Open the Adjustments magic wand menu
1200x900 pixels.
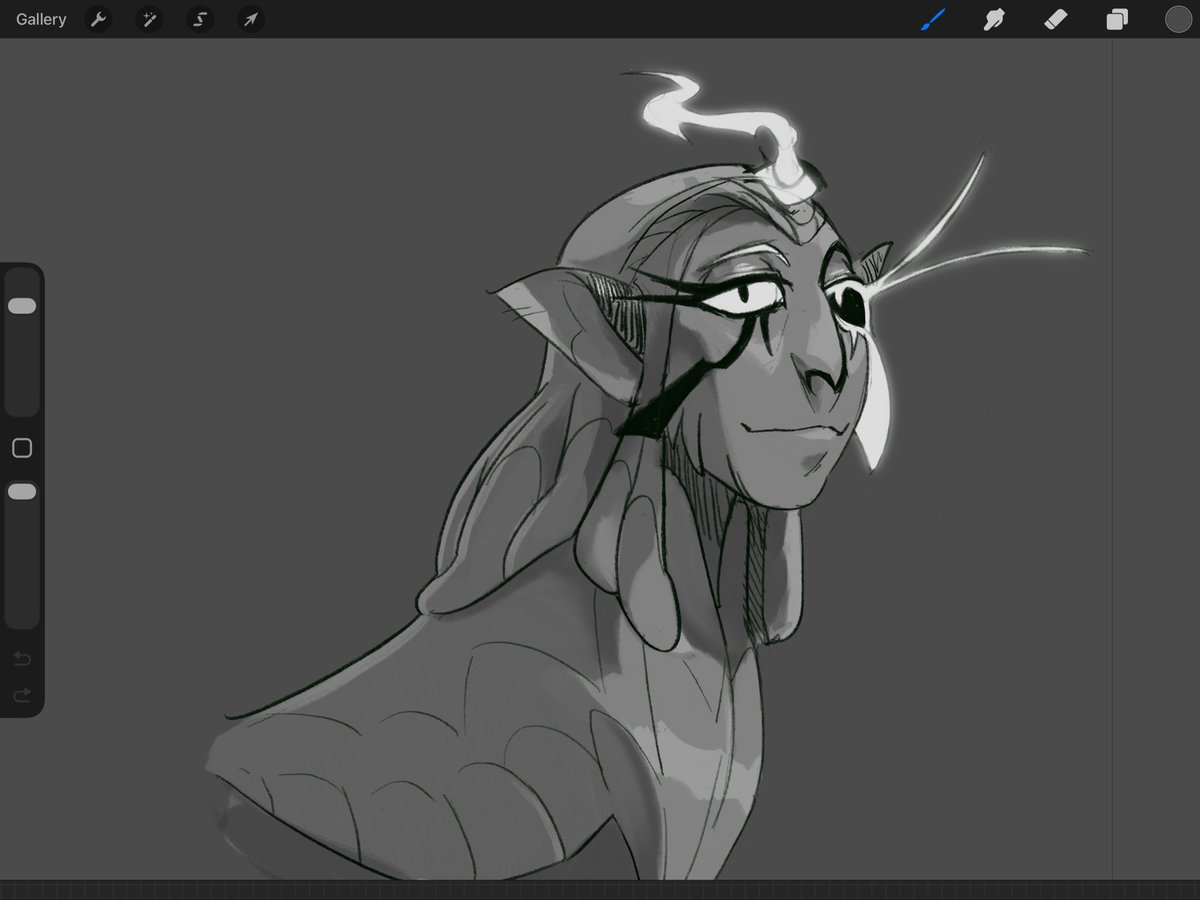(x=149, y=19)
